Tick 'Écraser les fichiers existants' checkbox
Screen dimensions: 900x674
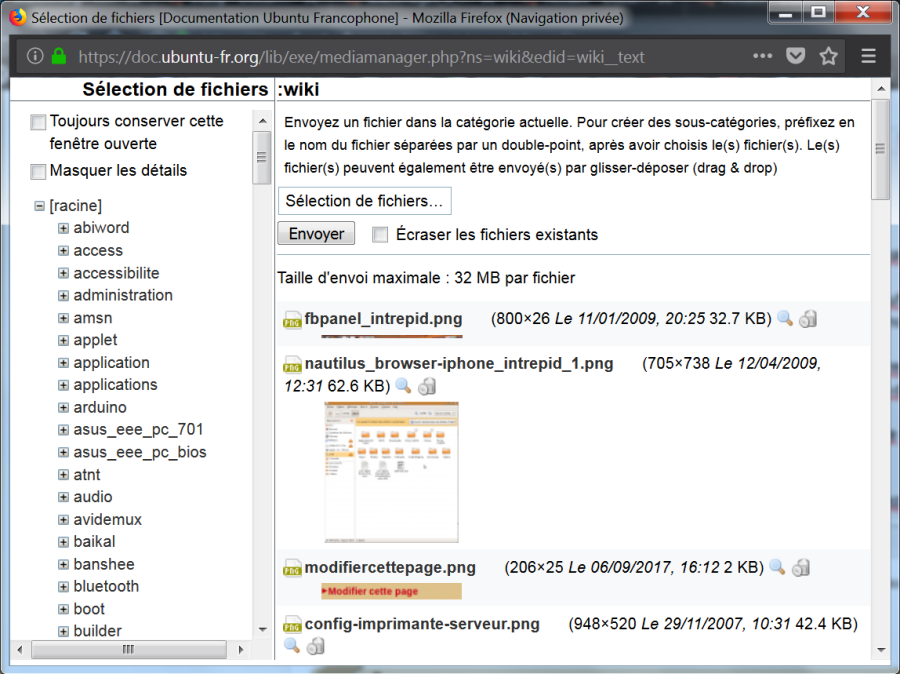coord(380,235)
